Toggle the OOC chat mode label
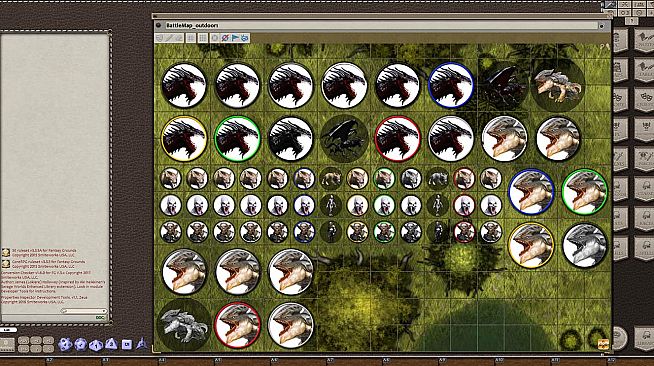 click(x=100, y=318)
